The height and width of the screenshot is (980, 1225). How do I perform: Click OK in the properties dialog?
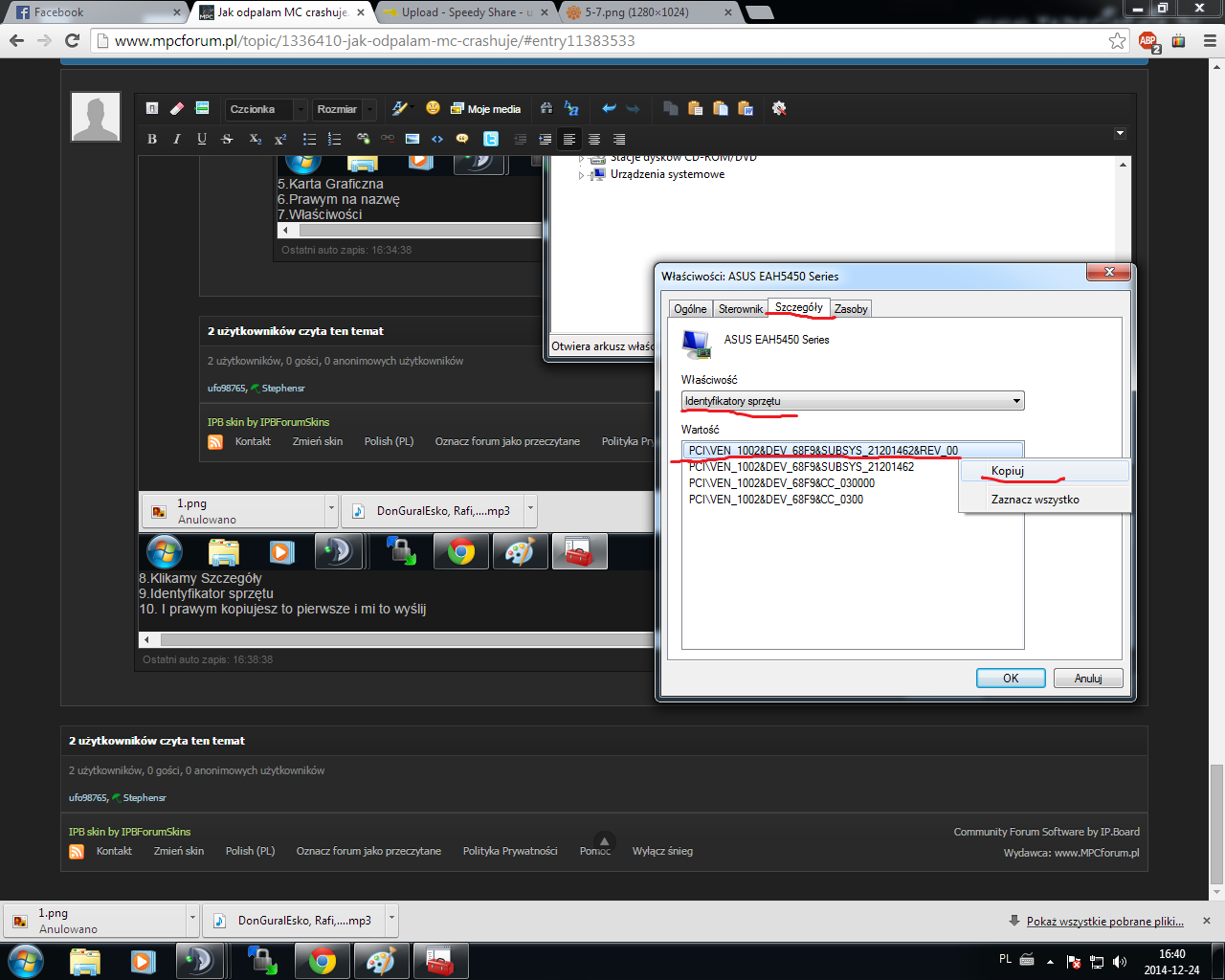1011,678
